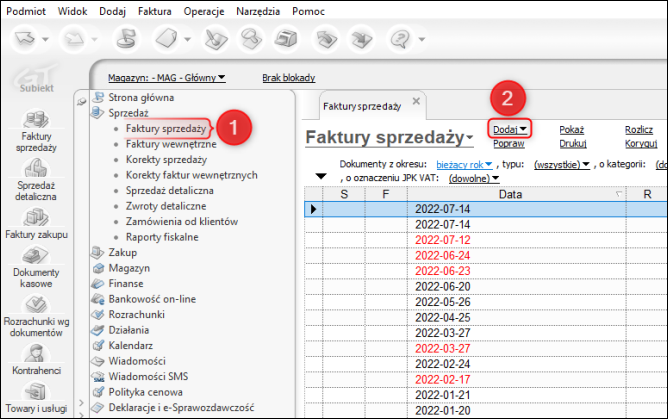
Task: Click the Drukuj link
Action: [x=573, y=144]
